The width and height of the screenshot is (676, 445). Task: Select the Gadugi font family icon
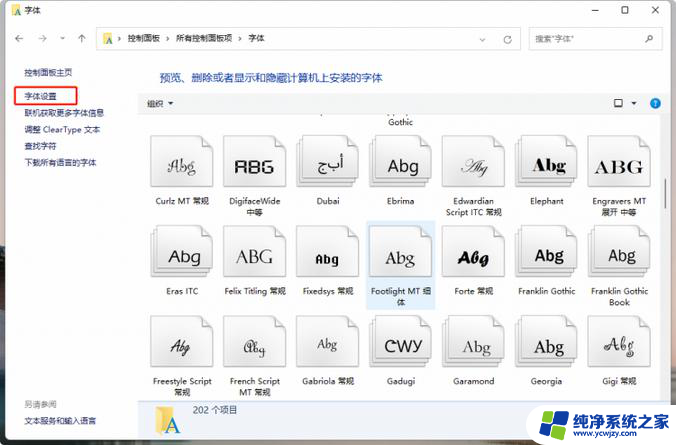401,342
